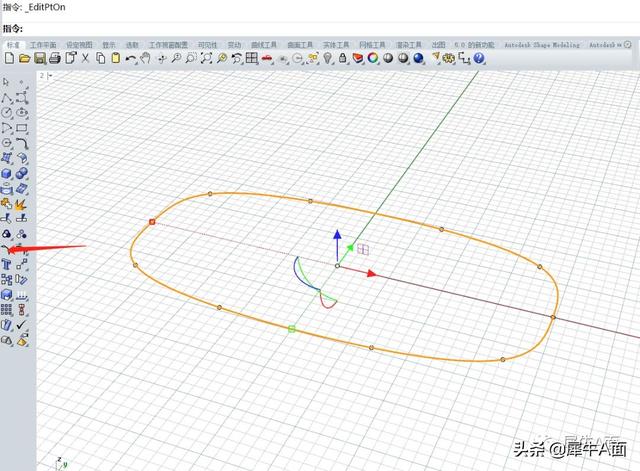Open the viewport title dropdown arrow
Image resolution: width=640 pixels, height=471 pixels.
(49, 76)
